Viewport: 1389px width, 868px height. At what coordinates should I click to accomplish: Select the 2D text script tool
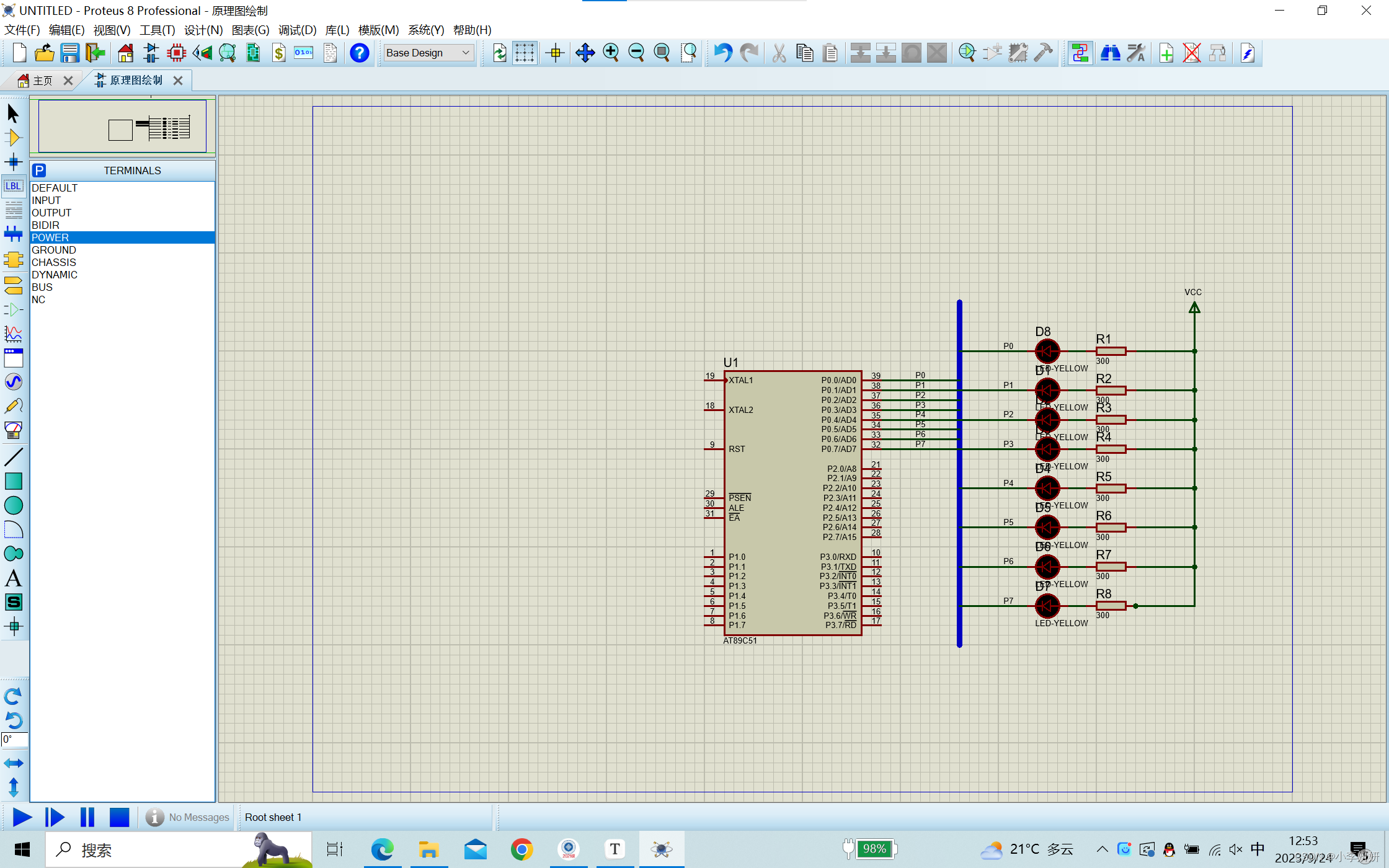[x=13, y=578]
